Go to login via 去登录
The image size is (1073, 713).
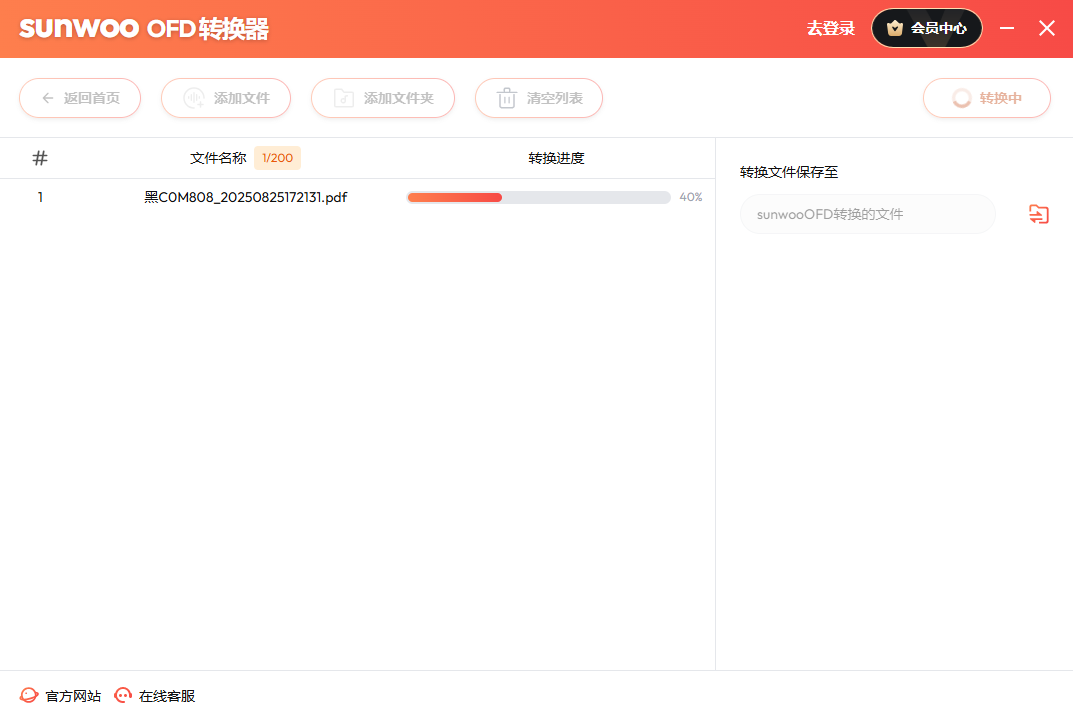[x=831, y=28]
